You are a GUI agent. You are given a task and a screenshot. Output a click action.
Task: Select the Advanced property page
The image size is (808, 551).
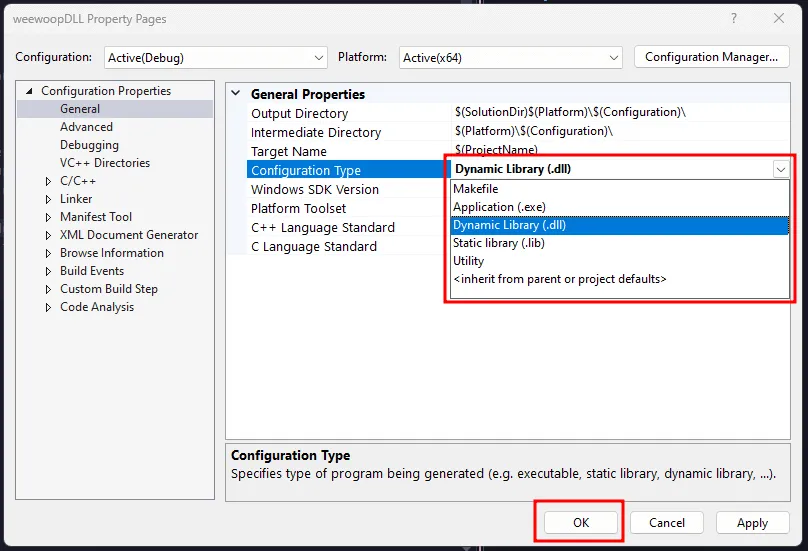86,127
